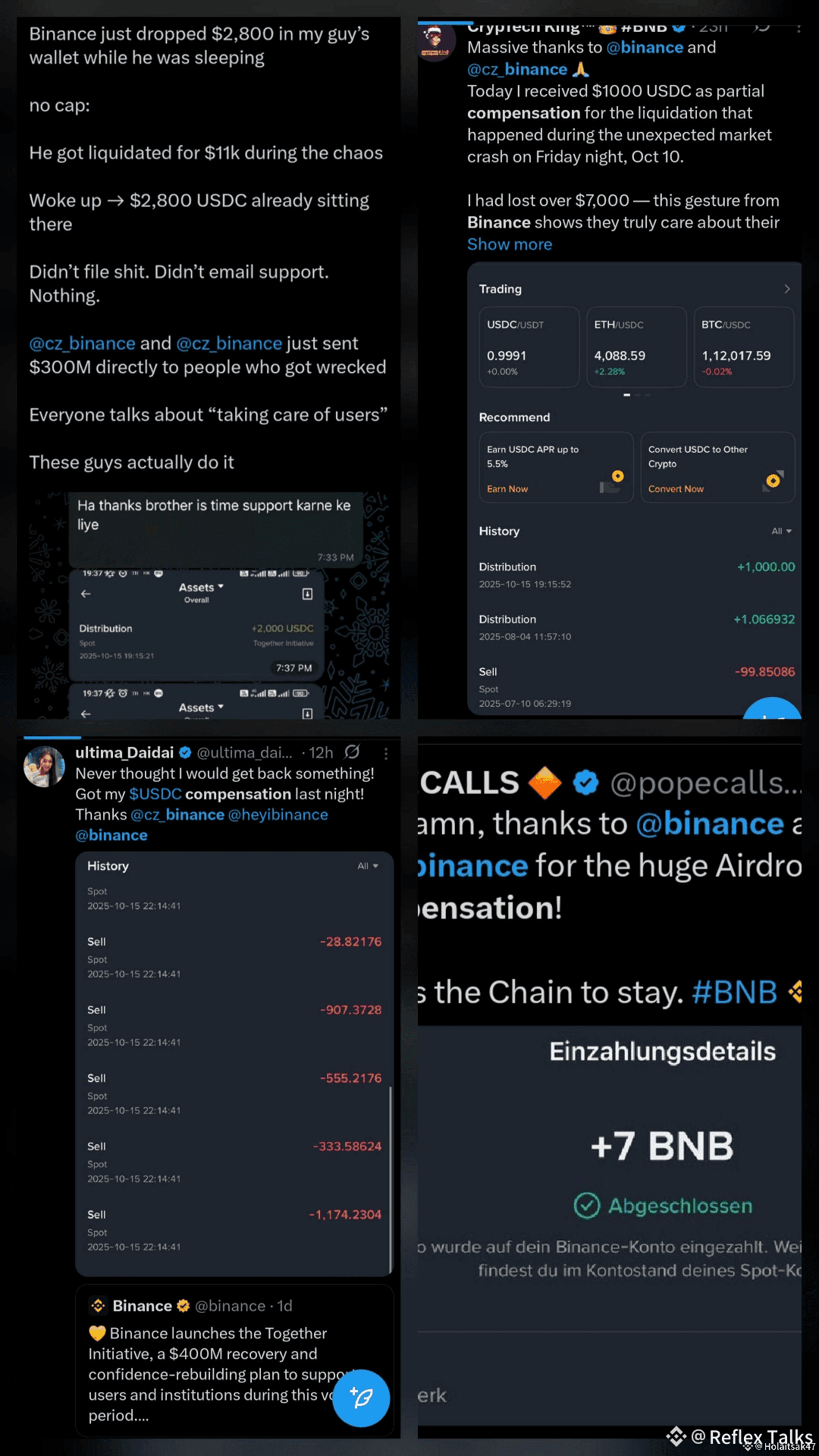Click Binance logo in the quoted tweet

(x=98, y=1306)
